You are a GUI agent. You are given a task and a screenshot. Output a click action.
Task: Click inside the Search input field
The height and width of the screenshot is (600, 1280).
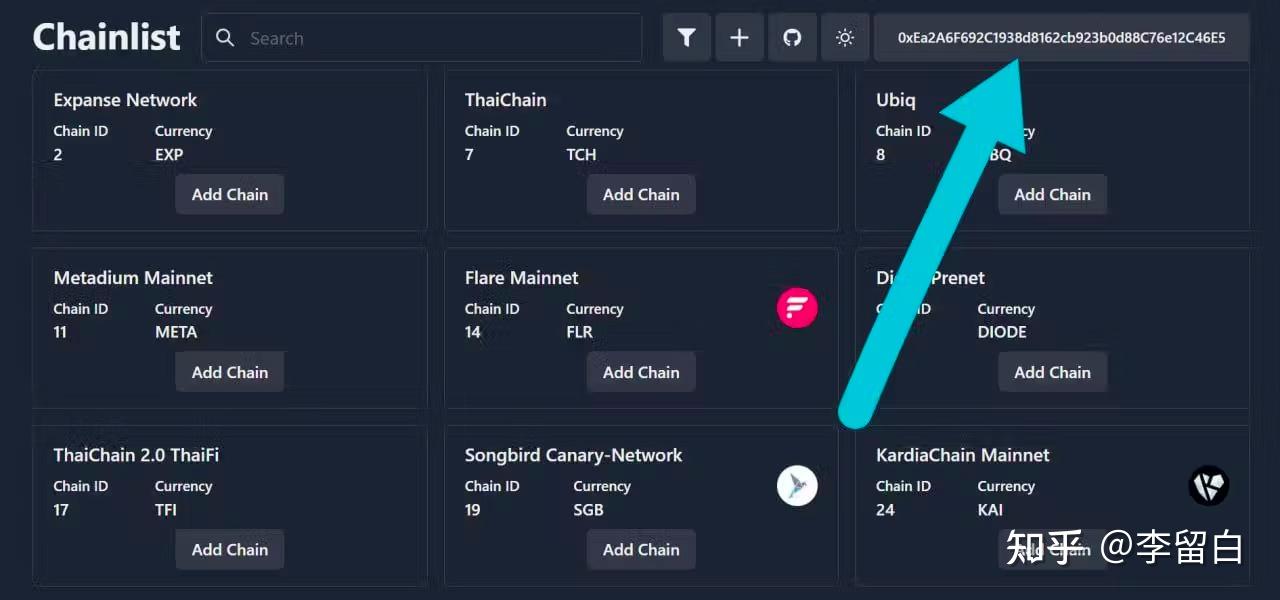(x=420, y=38)
